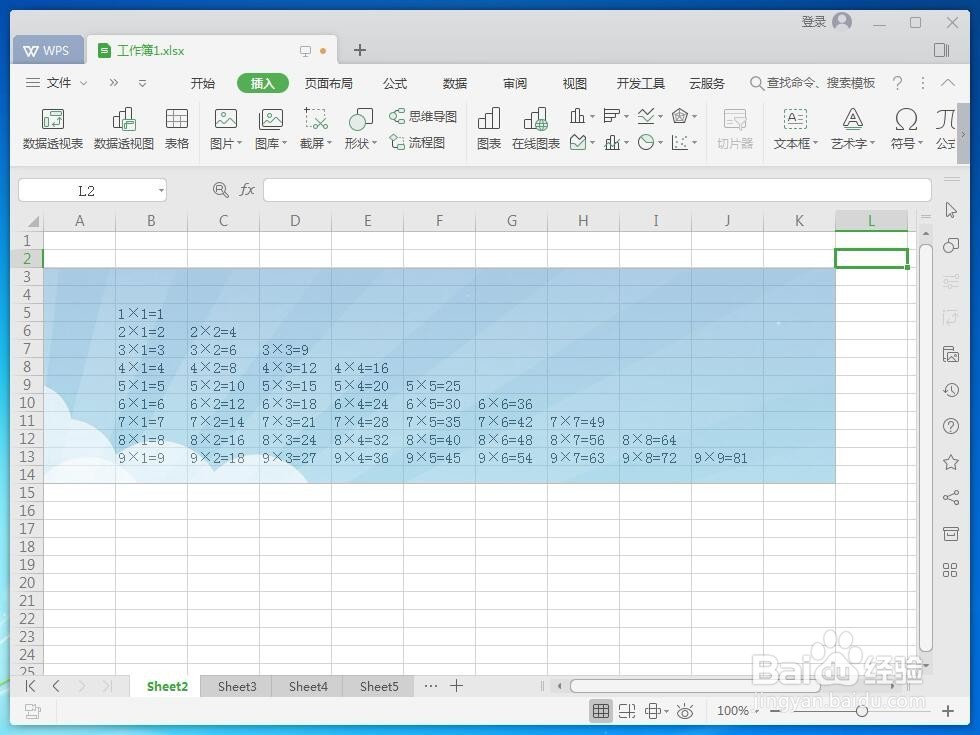The height and width of the screenshot is (735, 980).
Task: Open the 思维导图 (mind map) tool
Action: click(423, 115)
